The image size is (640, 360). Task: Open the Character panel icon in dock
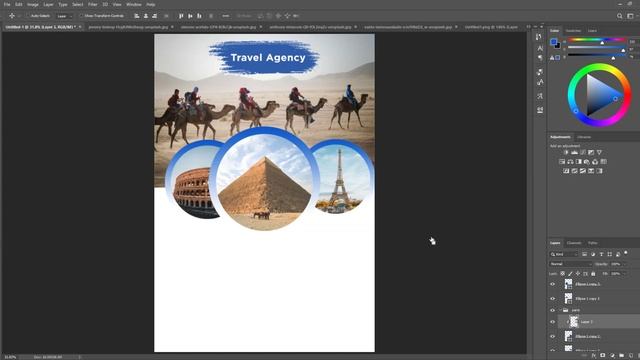pyautogui.click(x=540, y=48)
